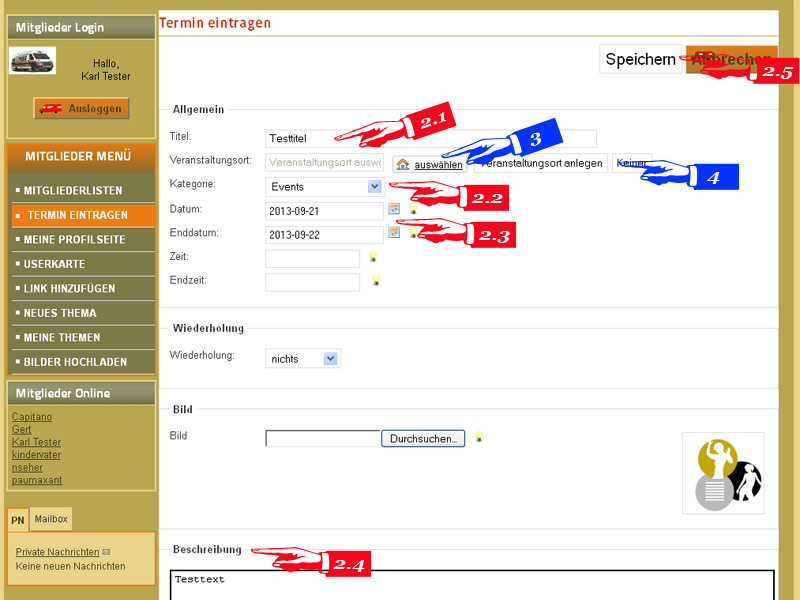Open Bilder hochladen menu entry
Image resolution: width=800 pixels, height=600 pixels.
(x=75, y=361)
